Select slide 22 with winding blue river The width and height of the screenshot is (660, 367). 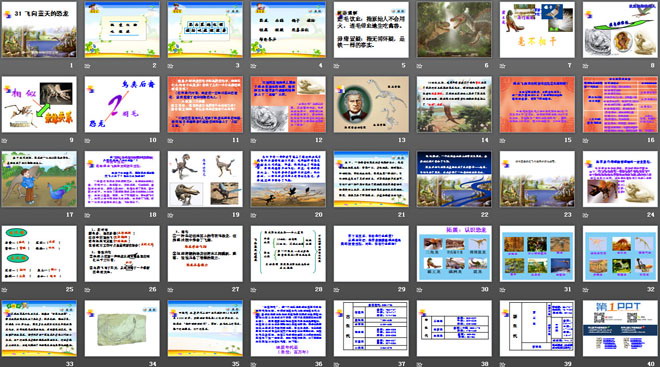pyautogui.click(x=454, y=179)
